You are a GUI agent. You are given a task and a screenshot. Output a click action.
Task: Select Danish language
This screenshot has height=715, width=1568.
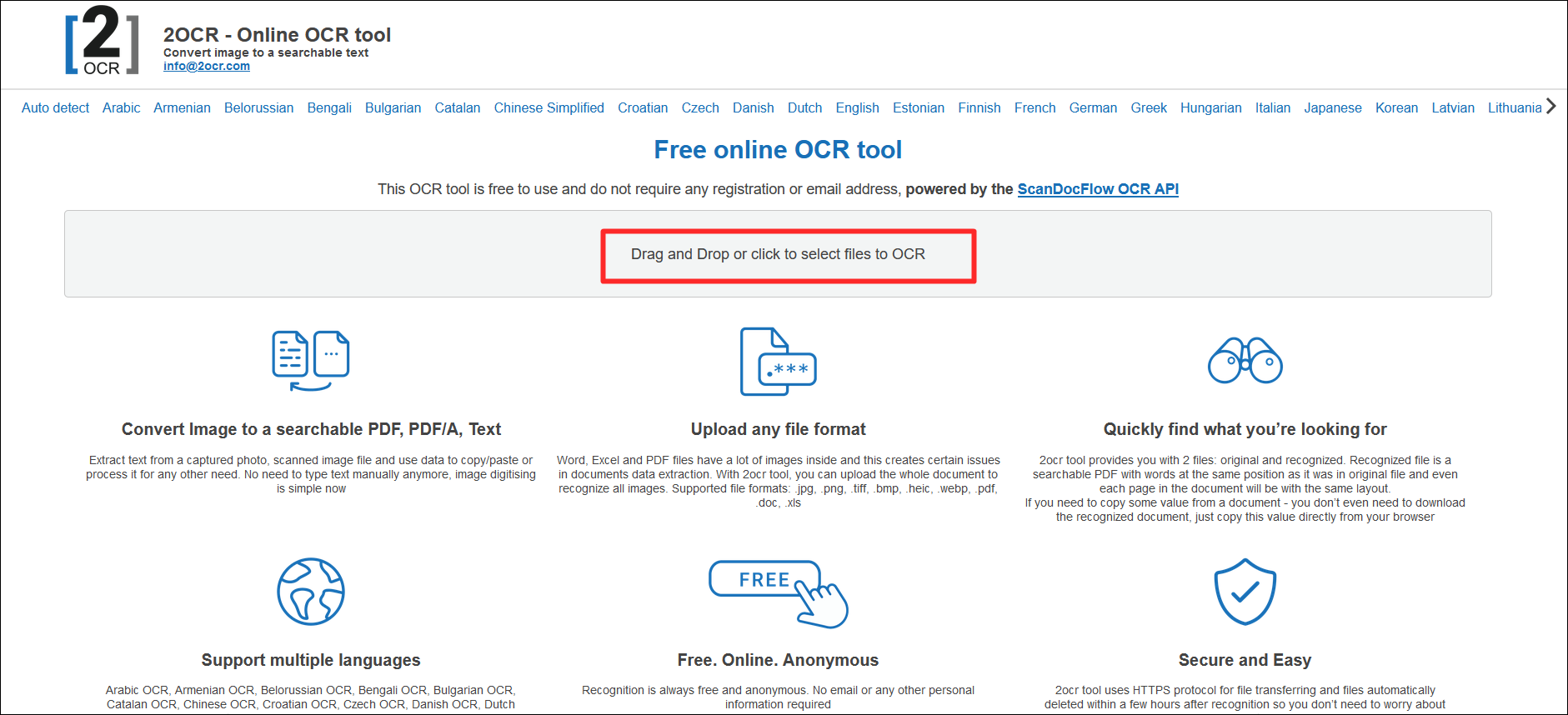tap(753, 107)
